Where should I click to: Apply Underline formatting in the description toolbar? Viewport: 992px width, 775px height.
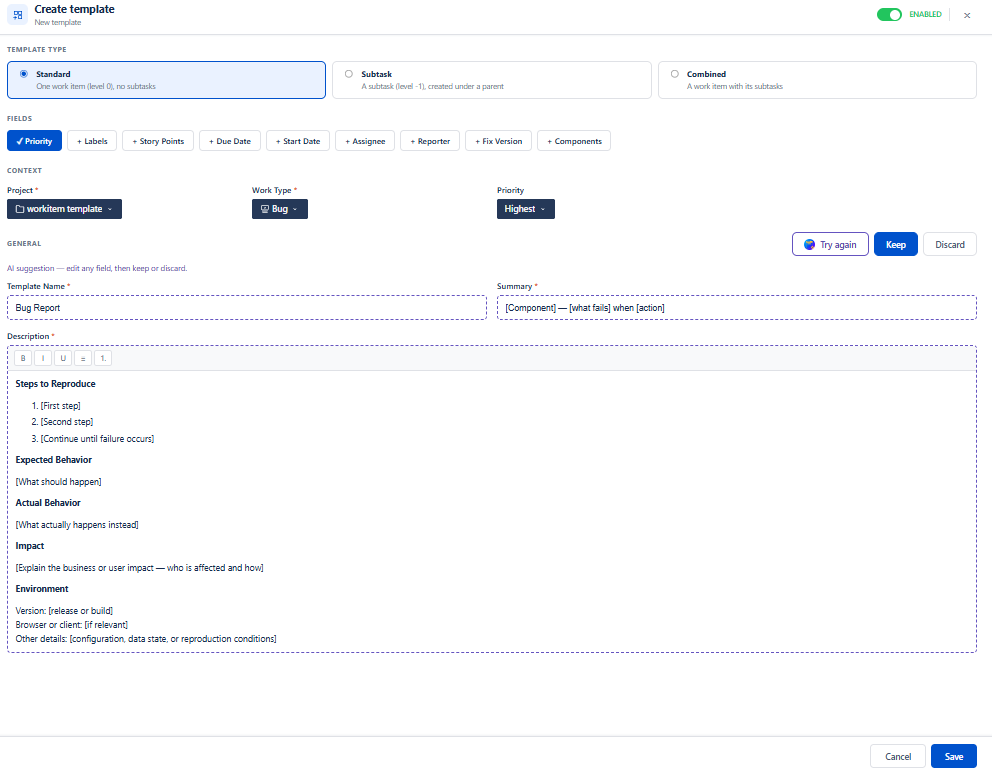tap(63, 358)
